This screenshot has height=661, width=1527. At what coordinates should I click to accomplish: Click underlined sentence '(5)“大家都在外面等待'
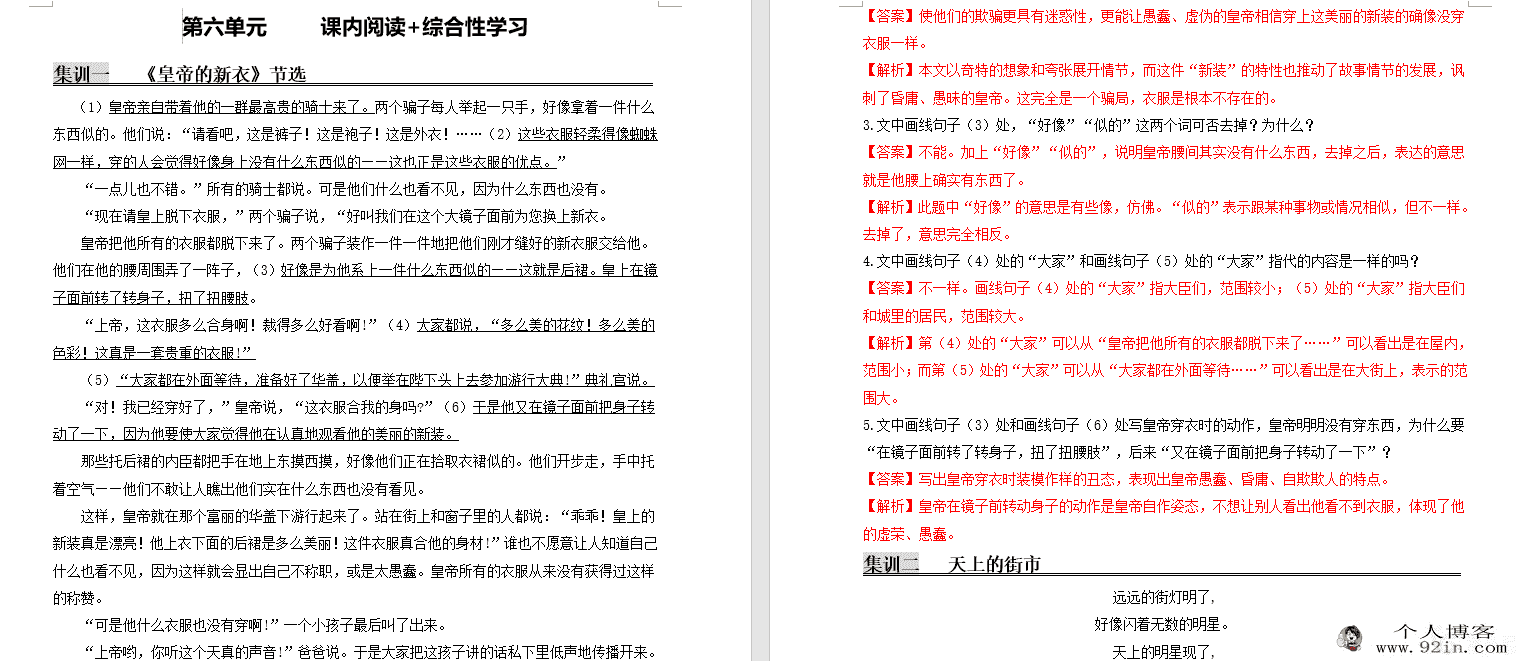(x=370, y=380)
